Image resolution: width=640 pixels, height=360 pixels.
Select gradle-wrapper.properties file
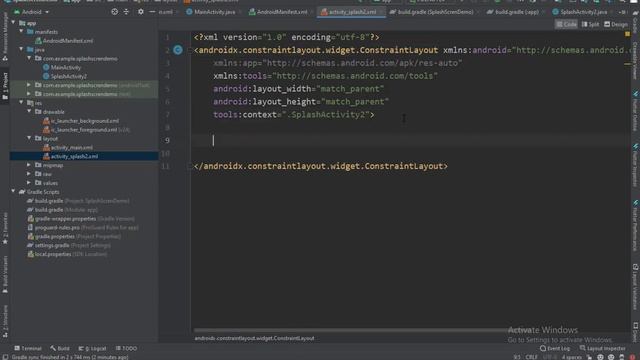pos(80,219)
